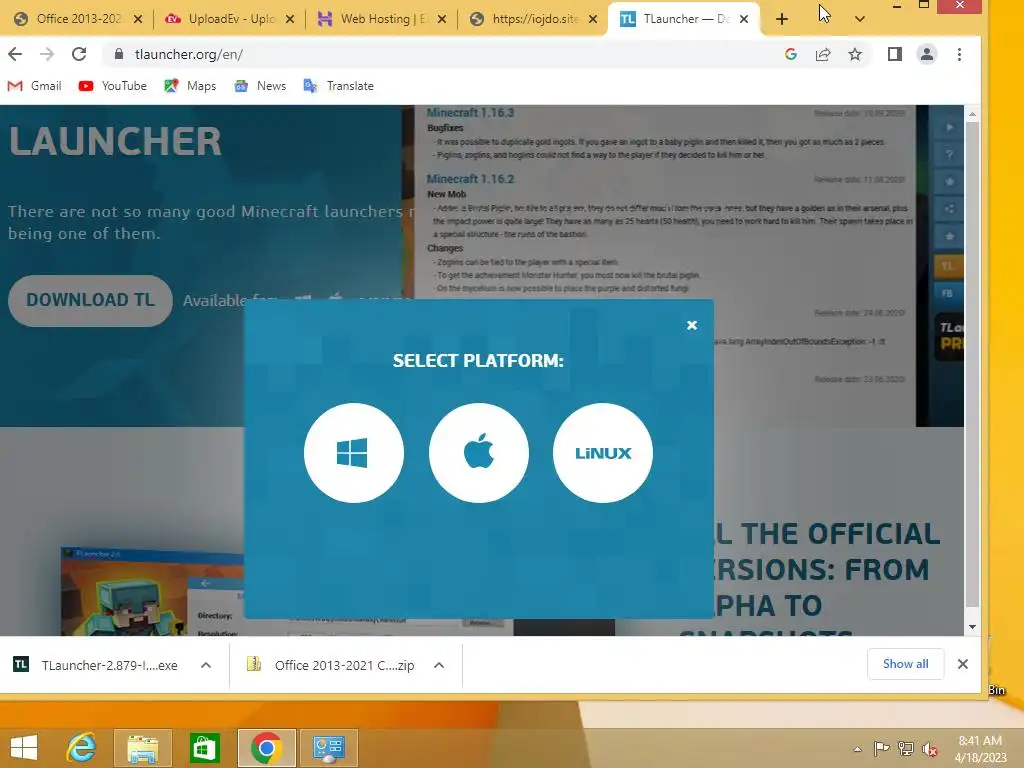Open the side panel
1024x768 pixels.
pyautogui.click(x=895, y=54)
